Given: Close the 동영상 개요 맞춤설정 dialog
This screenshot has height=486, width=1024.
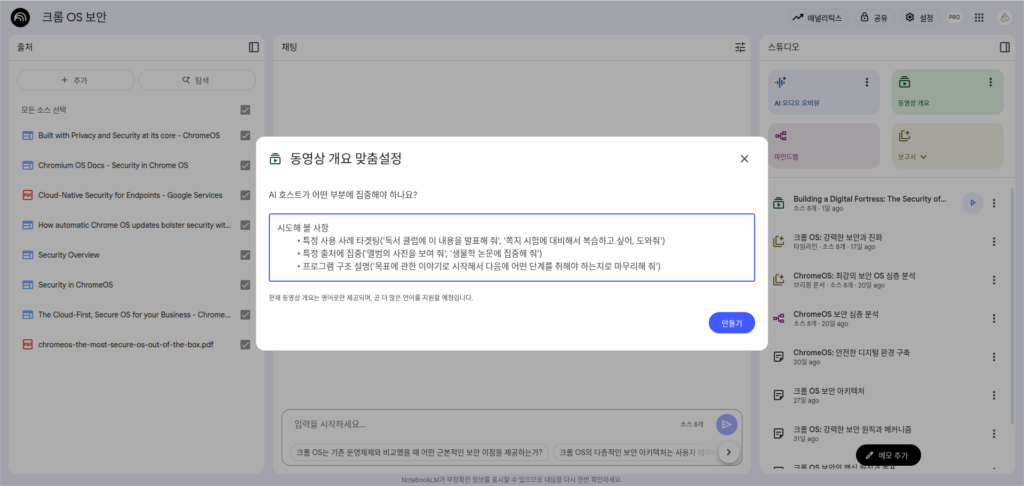Looking at the screenshot, I should coord(744,159).
